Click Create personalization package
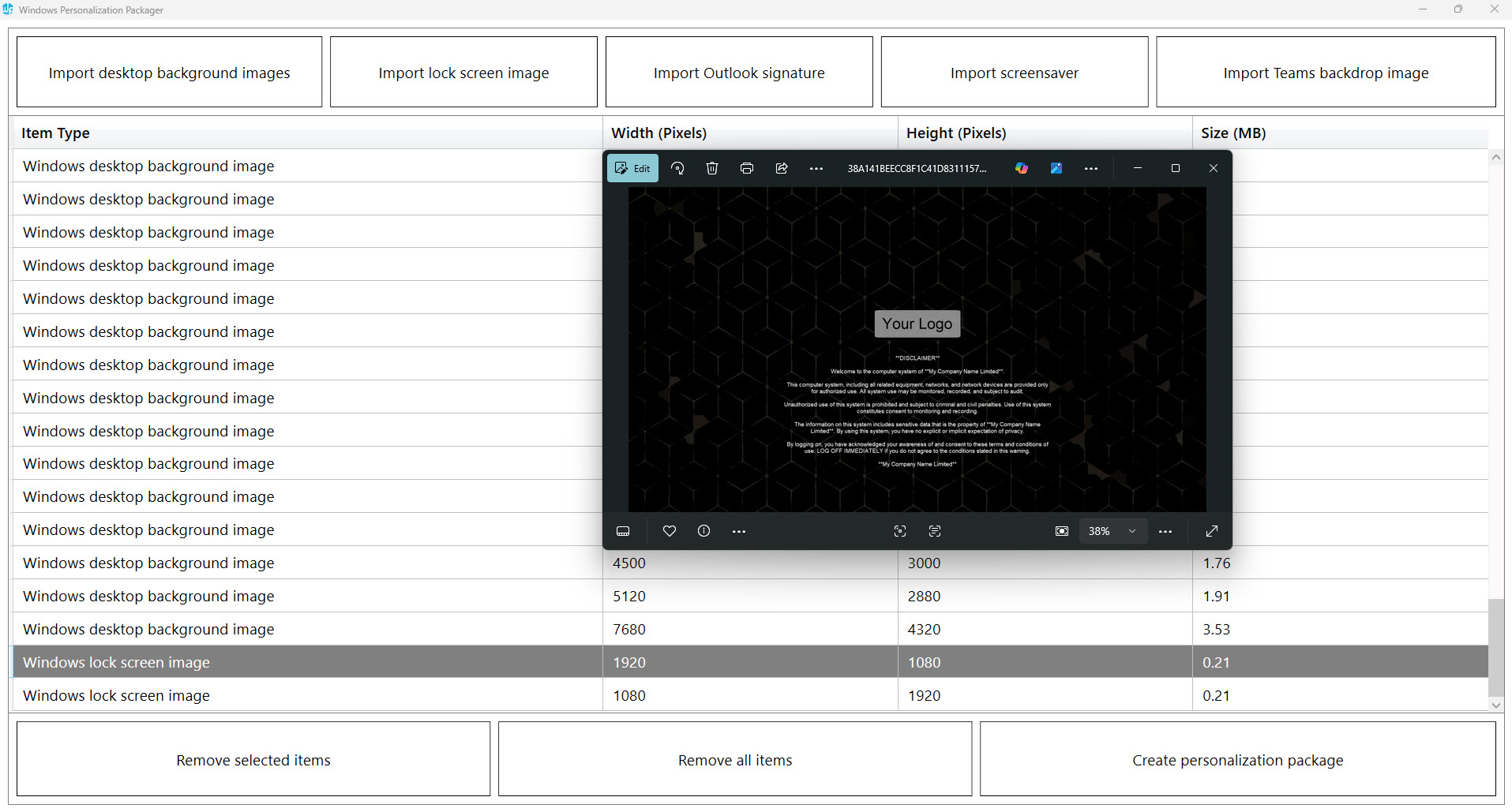1512x812 pixels. click(x=1237, y=760)
